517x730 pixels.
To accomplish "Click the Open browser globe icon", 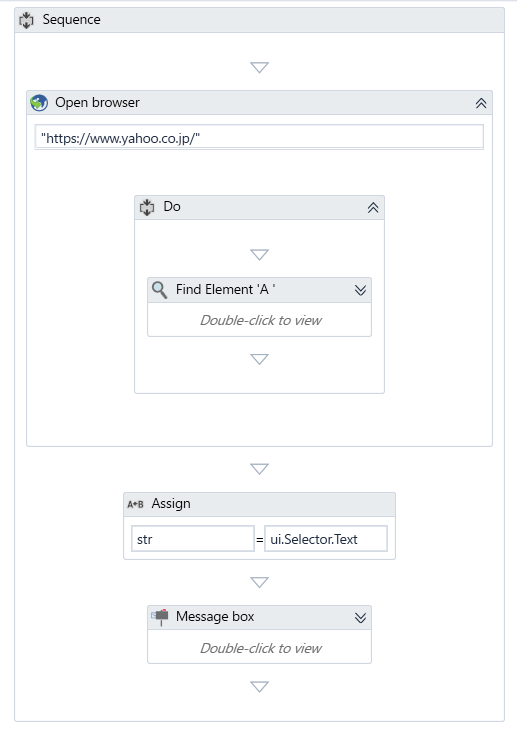I will tap(39, 103).
